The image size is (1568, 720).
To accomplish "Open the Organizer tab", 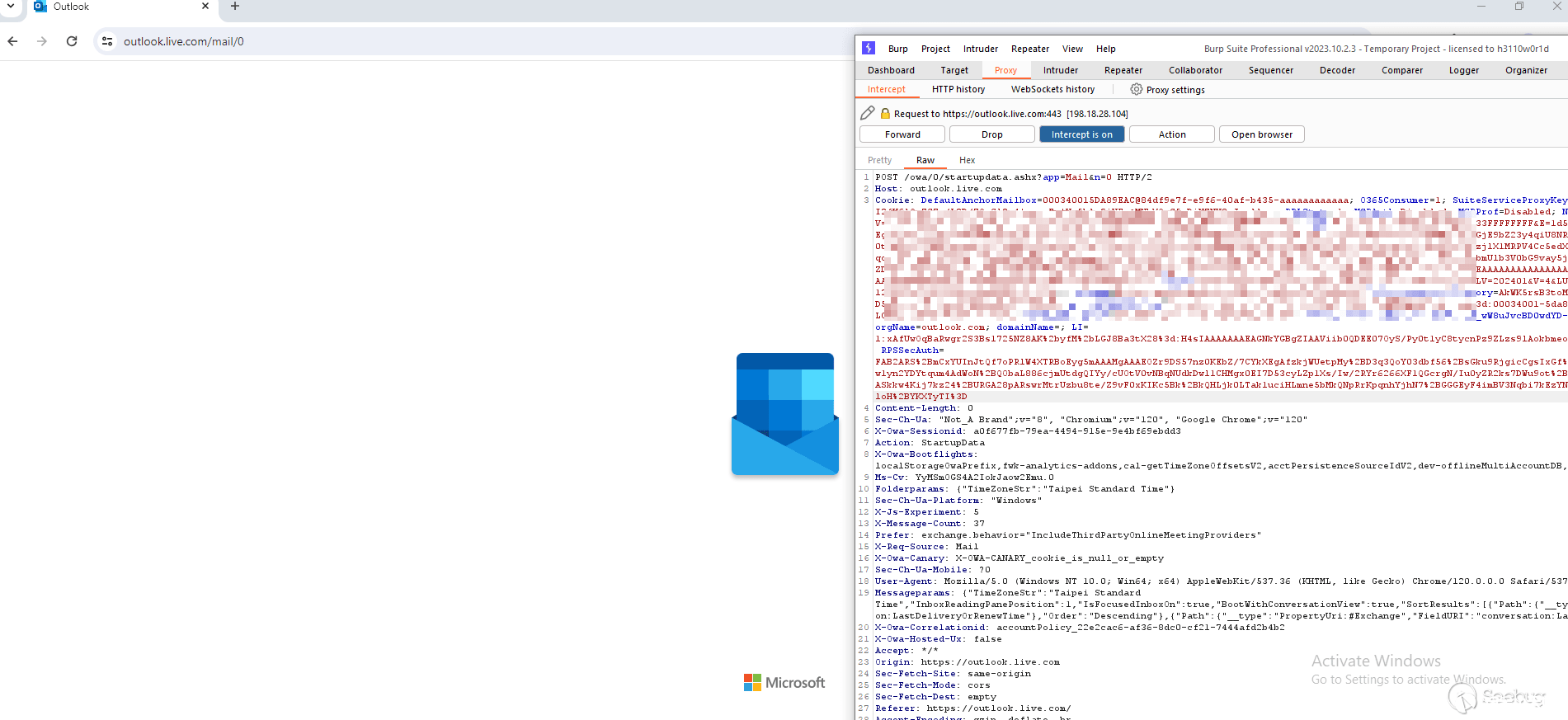I will (x=1526, y=70).
